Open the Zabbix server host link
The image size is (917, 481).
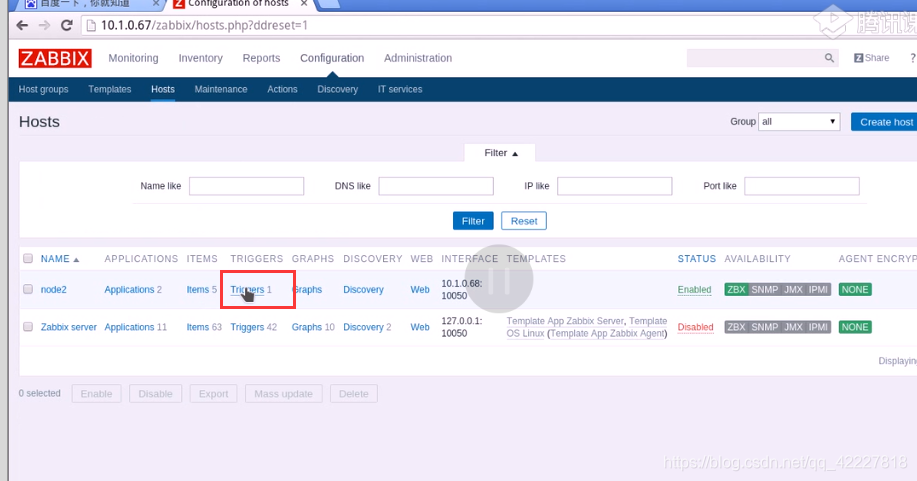pyautogui.click(x=68, y=327)
